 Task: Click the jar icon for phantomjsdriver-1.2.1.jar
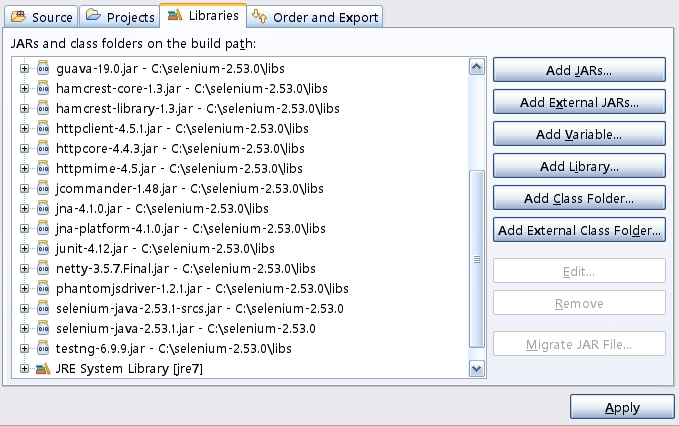tap(43, 288)
